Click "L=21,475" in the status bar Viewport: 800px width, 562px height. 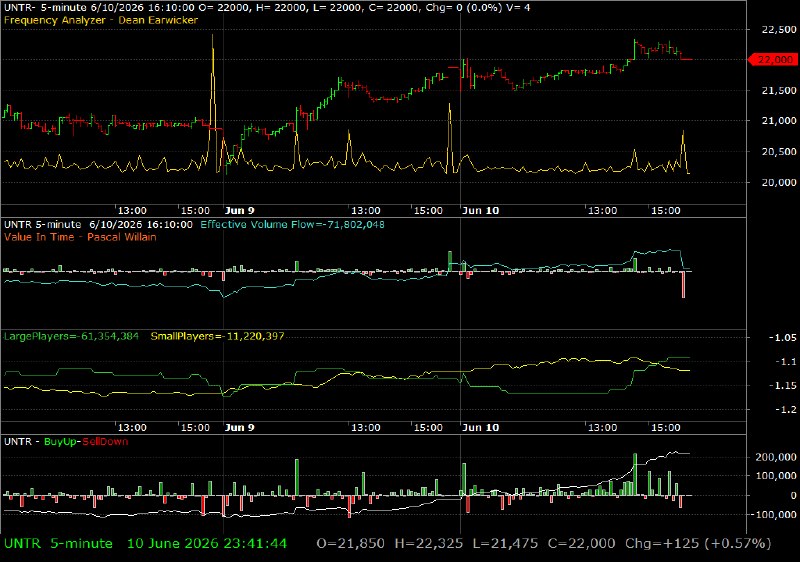coord(505,544)
